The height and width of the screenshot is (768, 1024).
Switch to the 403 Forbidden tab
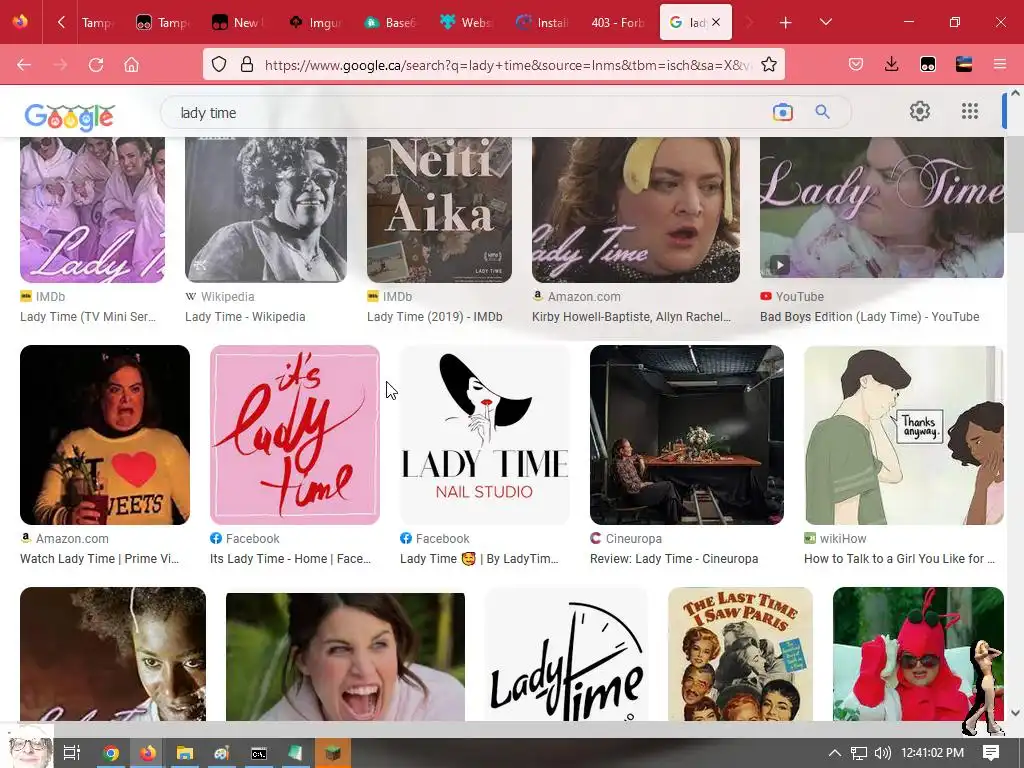[617, 23]
